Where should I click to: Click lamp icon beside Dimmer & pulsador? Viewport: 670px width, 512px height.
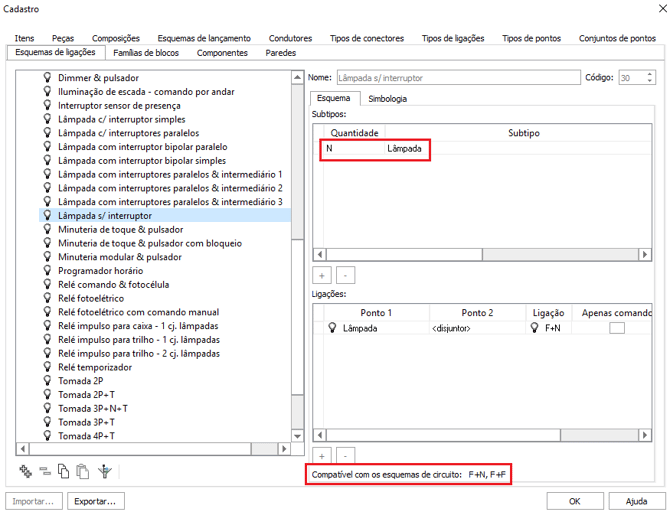click(46, 77)
